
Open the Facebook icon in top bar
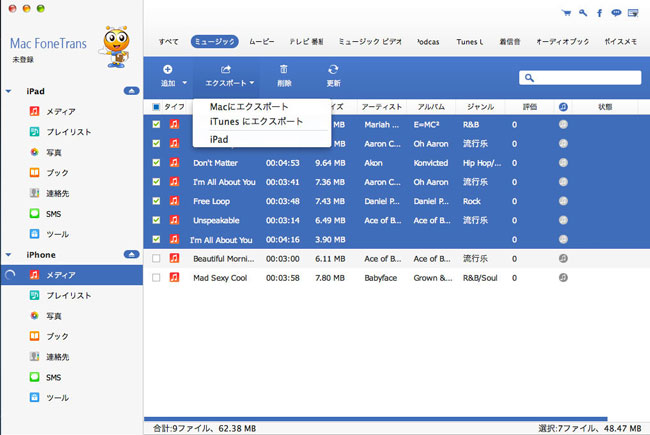[599, 13]
